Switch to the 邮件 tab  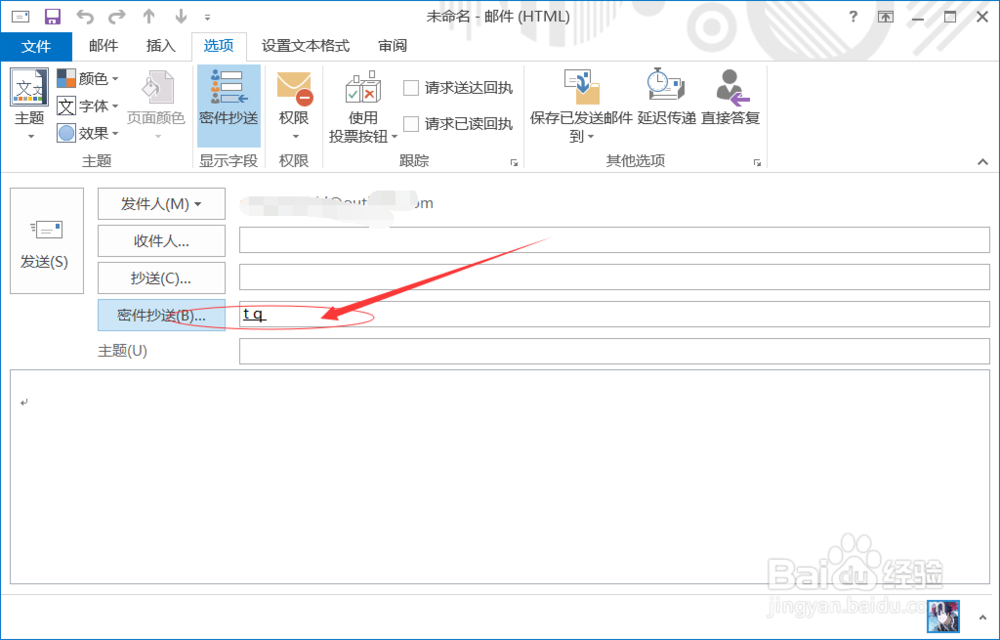pyautogui.click(x=103, y=46)
